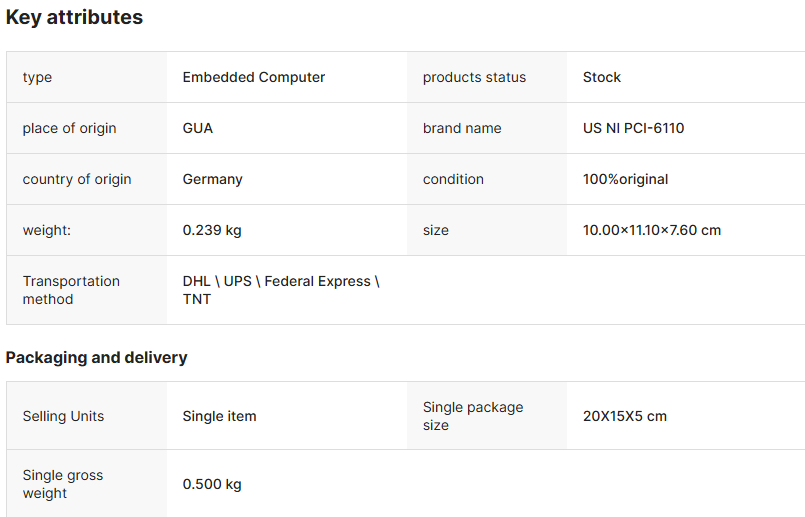Select the Germany value cell
805x517 pixels.
(x=213, y=179)
